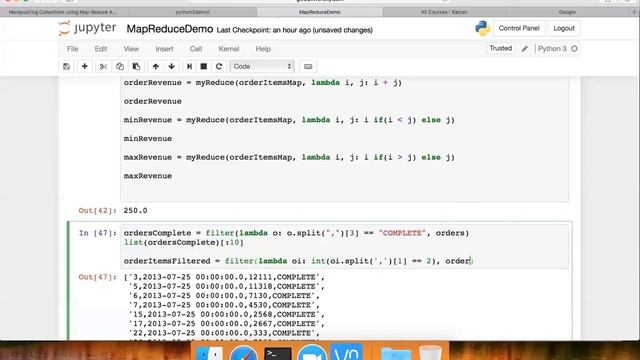Click the minRevenue myReduce code line
The height and width of the screenshot is (360, 640).
pyautogui.click(x=289, y=120)
